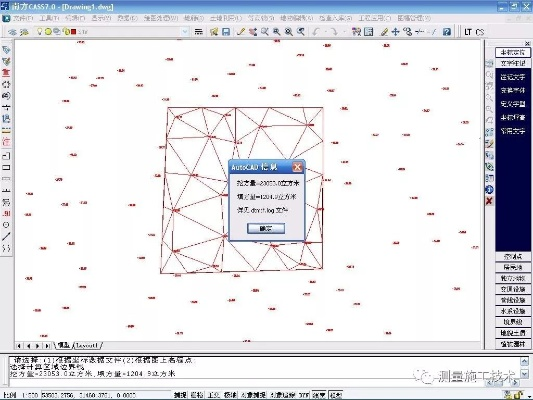Viewport: 533px width, 400px height.
Task: Choose 注记文字 in the right panel list
Action: 513,77
